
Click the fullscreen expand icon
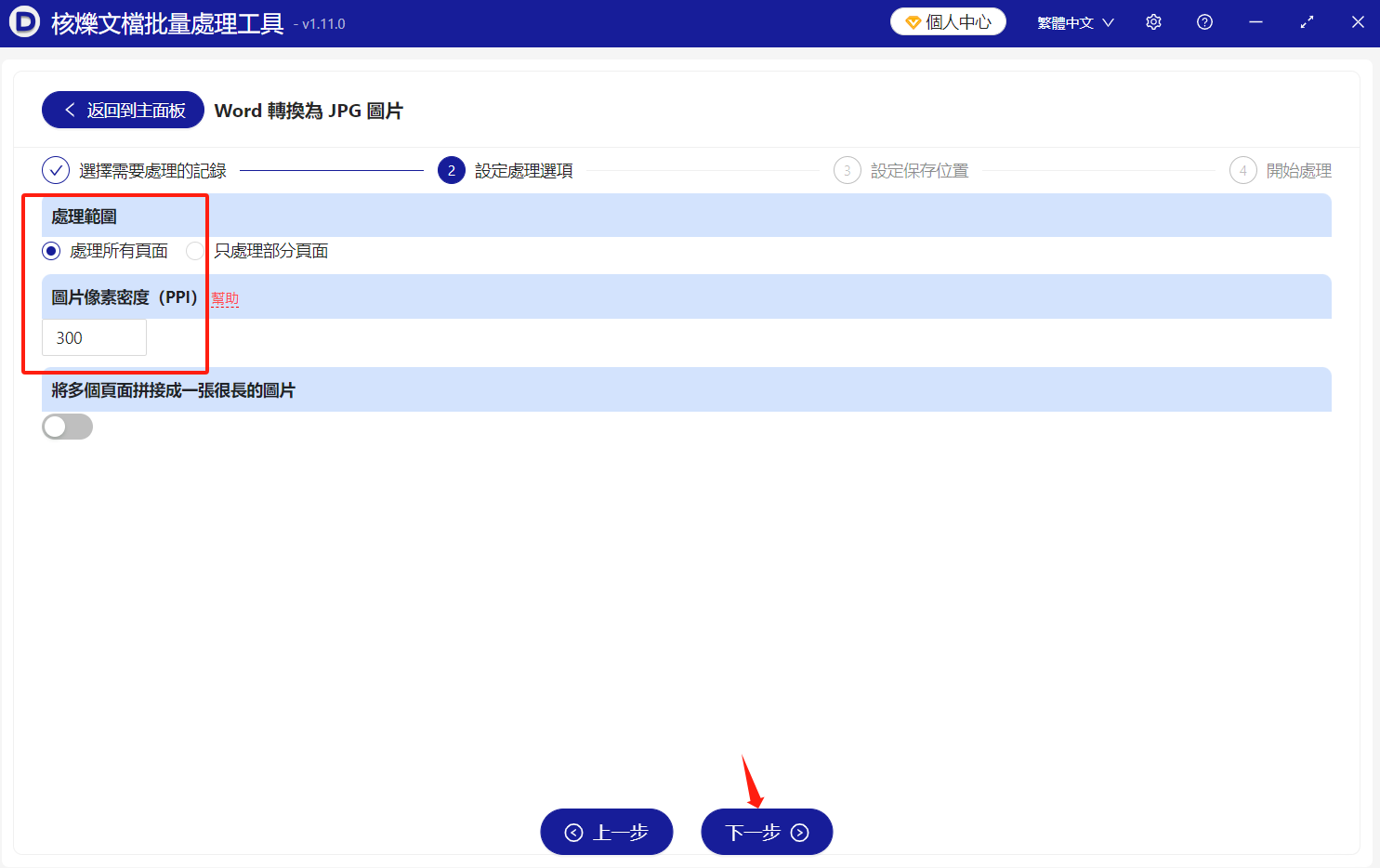[x=1307, y=21]
